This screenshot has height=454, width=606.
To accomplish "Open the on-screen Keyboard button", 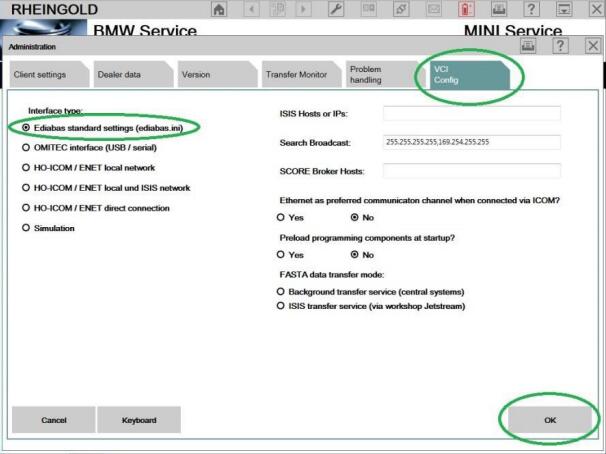I will [x=139, y=420].
